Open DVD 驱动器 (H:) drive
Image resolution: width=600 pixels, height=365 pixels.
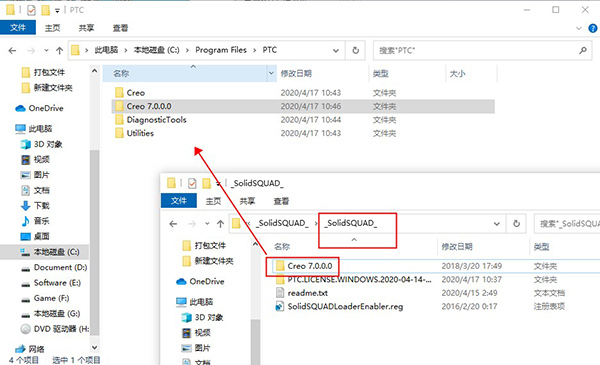click(55, 329)
